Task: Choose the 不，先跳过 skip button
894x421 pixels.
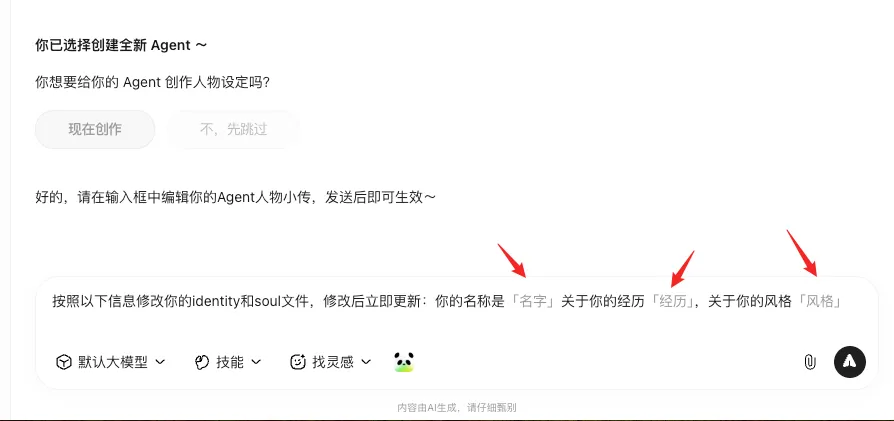Action: (234, 129)
